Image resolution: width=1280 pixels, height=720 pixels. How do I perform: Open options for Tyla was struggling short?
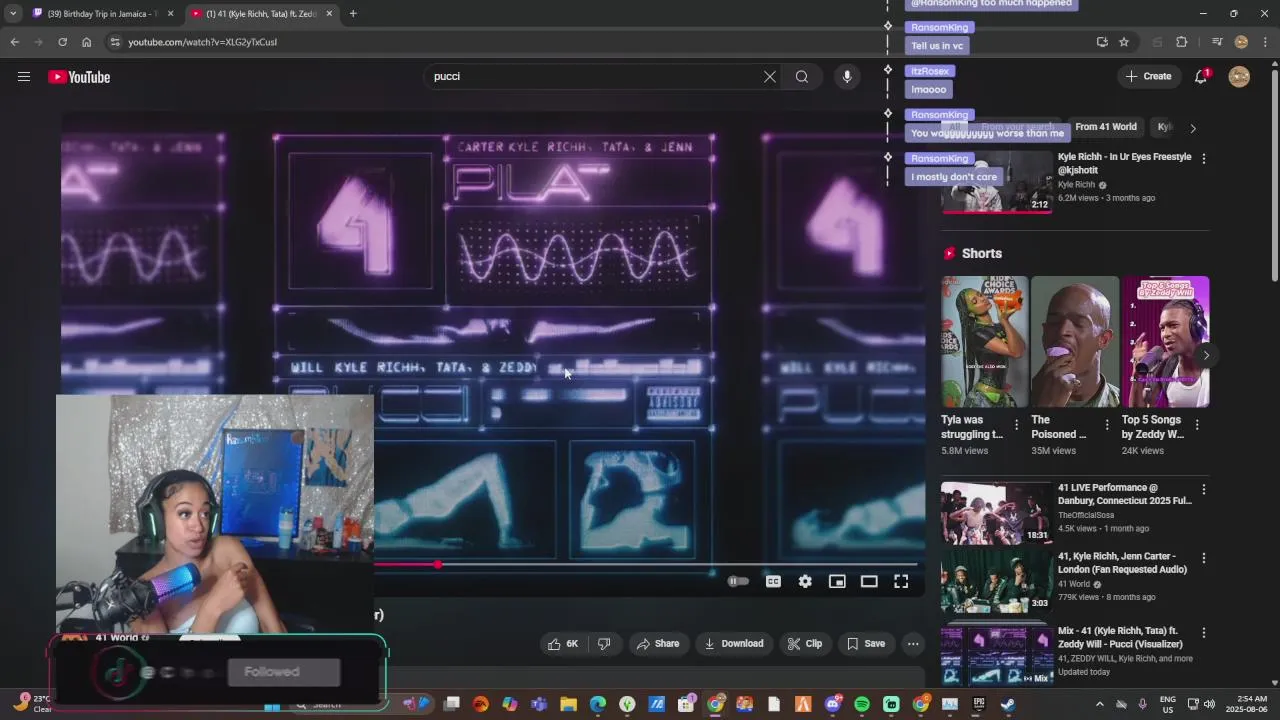tap(1016, 425)
